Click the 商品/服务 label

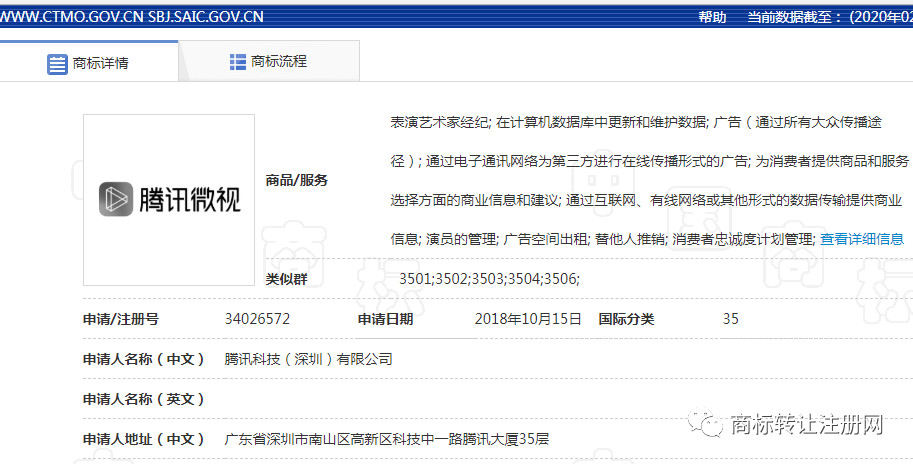pos(297,180)
